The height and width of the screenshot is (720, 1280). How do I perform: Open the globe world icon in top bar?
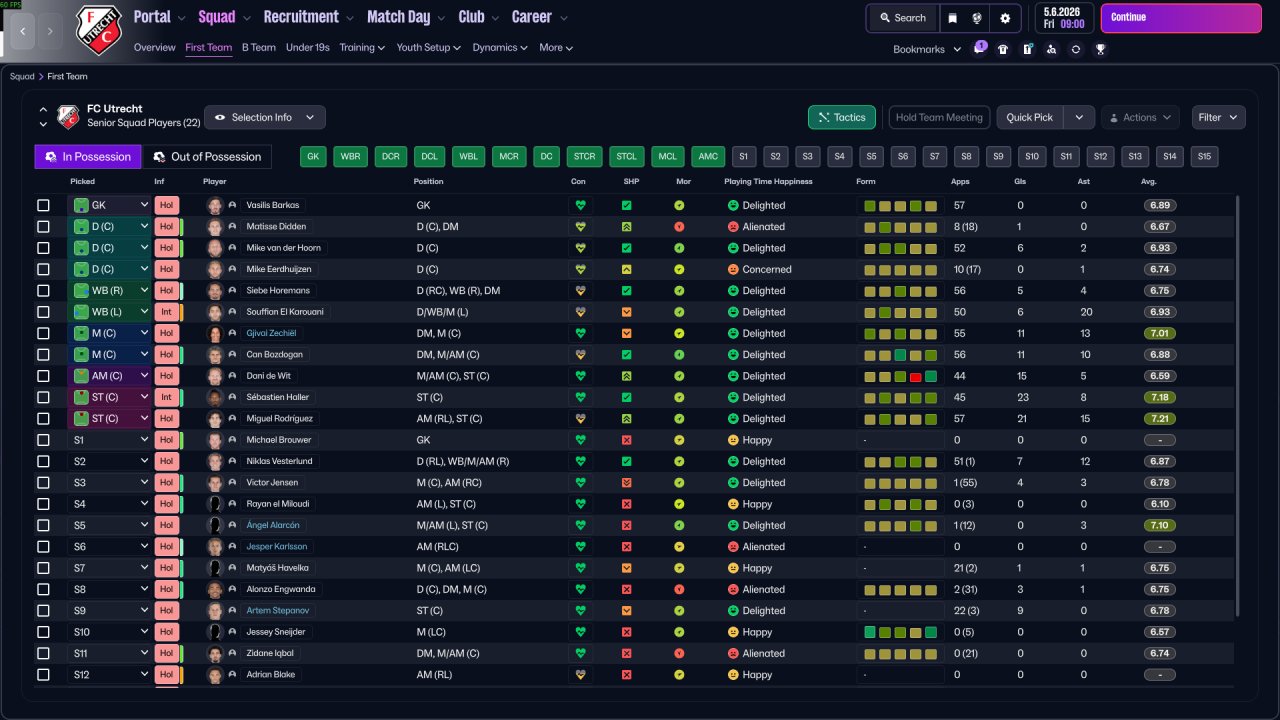tap(978, 18)
